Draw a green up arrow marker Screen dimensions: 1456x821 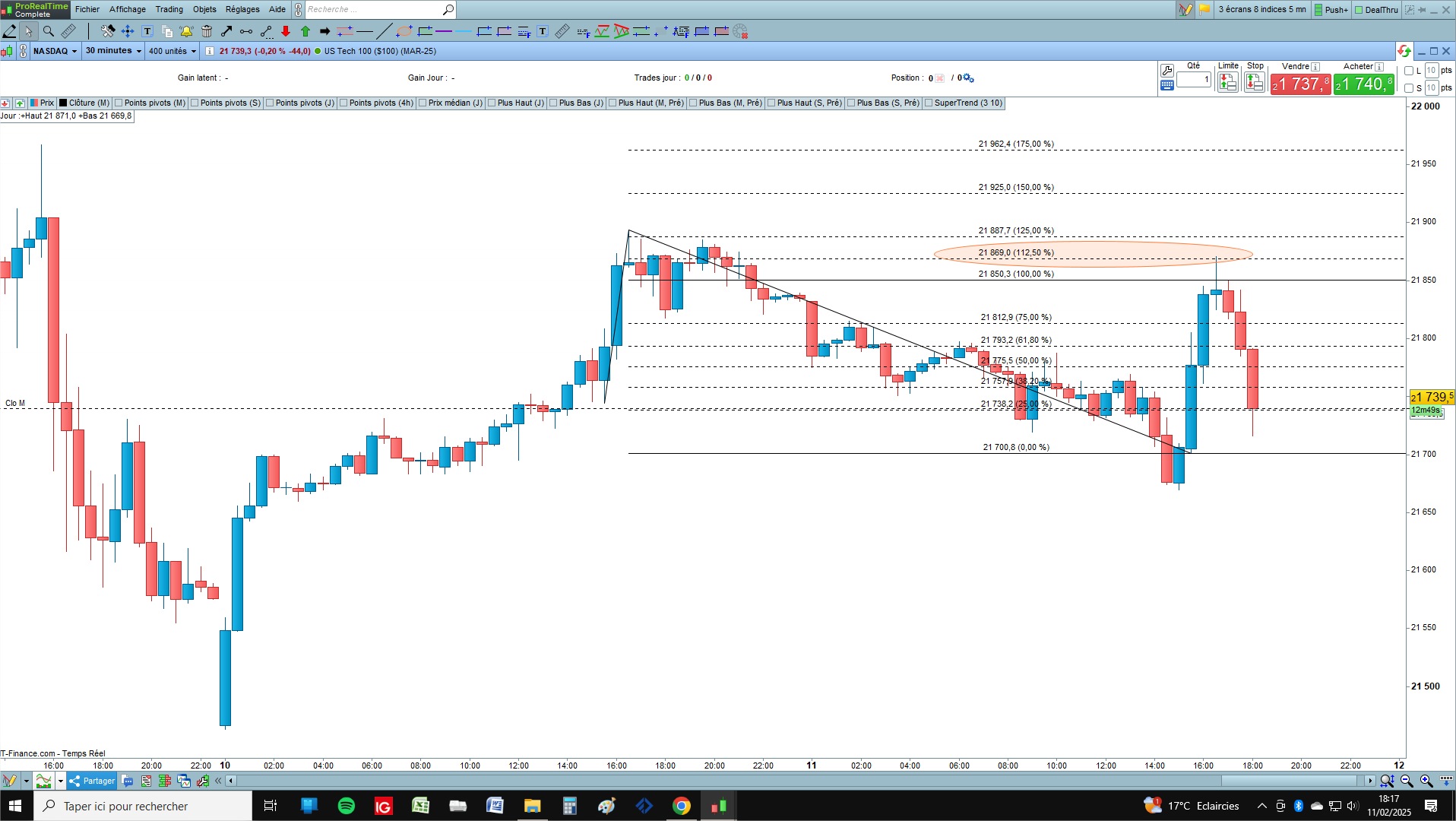click(x=305, y=31)
